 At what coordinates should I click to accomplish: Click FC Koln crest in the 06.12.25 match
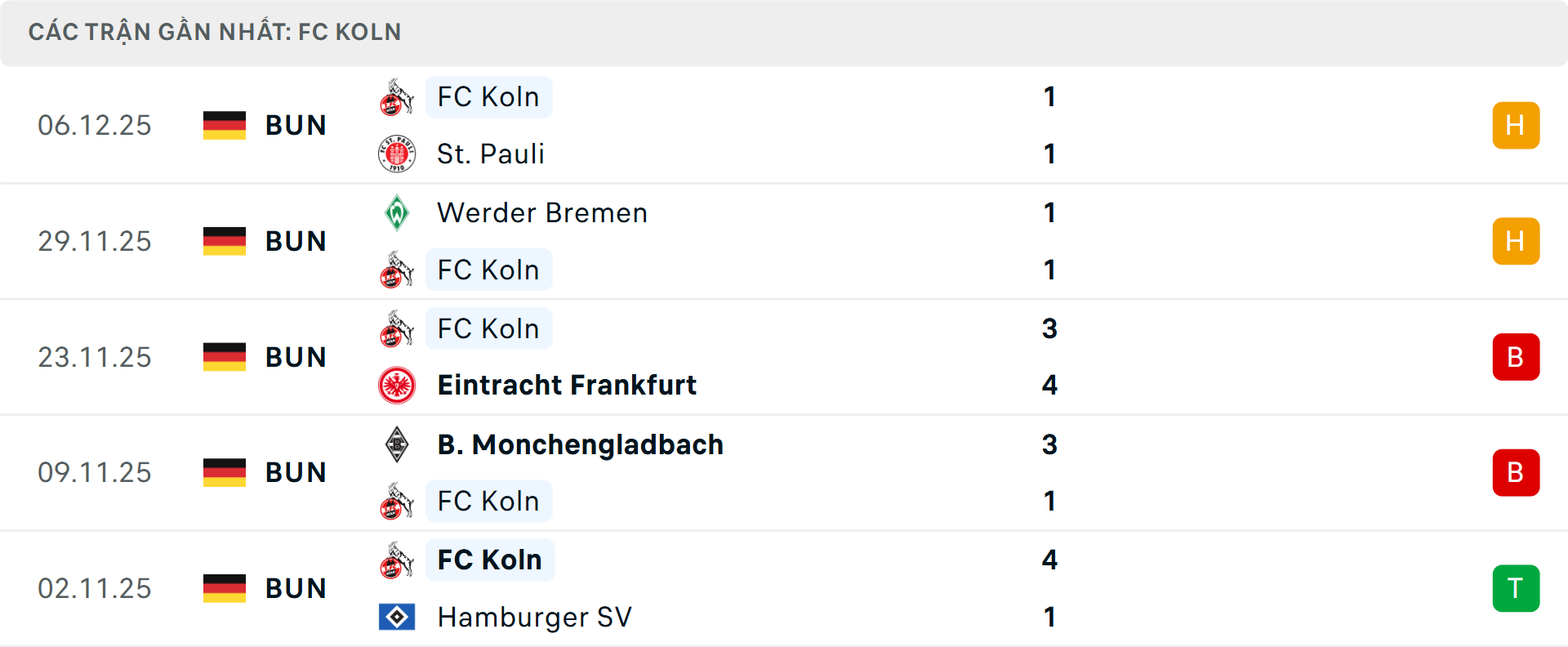pyautogui.click(x=397, y=97)
